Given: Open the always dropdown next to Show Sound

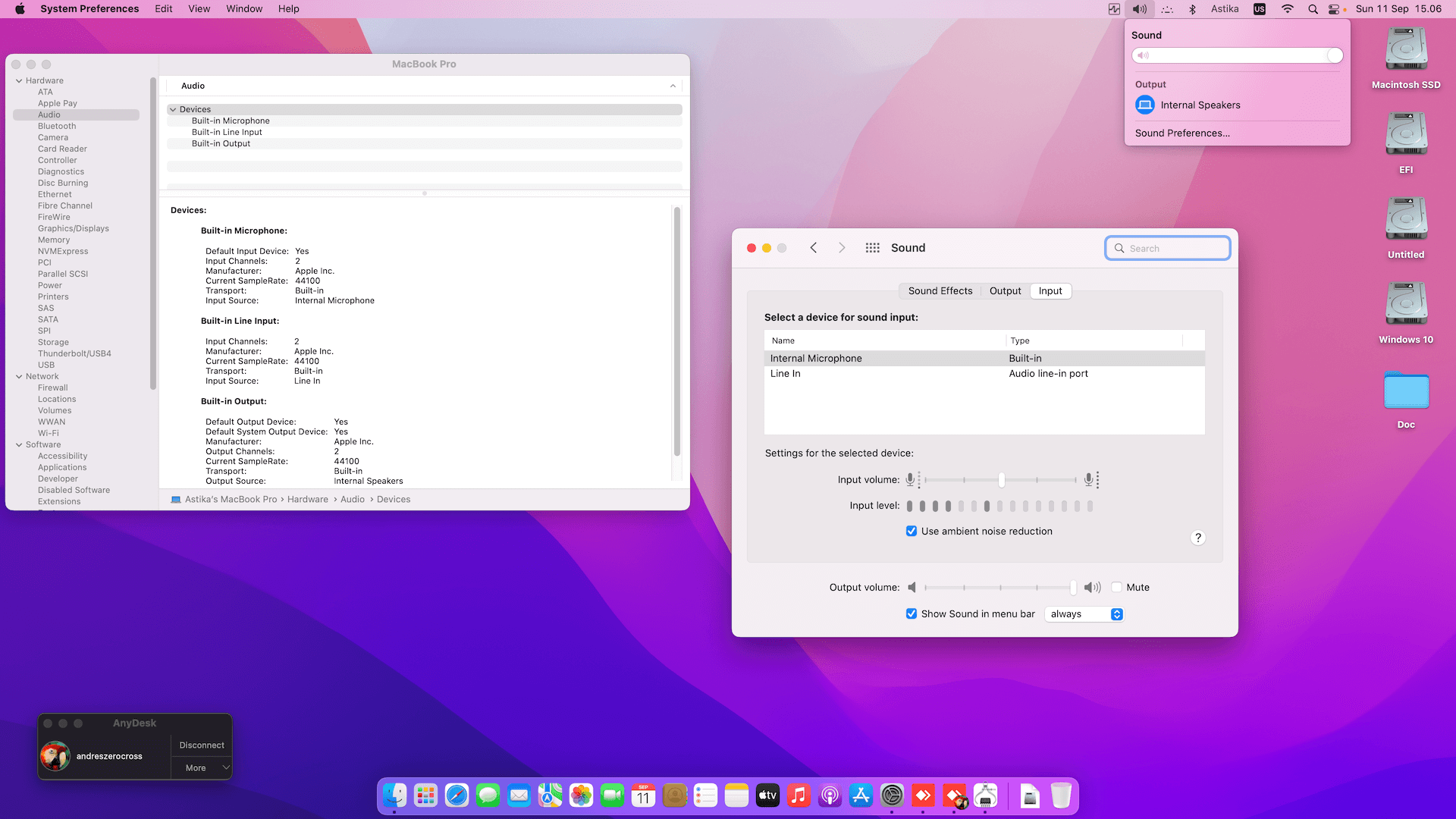Looking at the screenshot, I should click(1084, 613).
